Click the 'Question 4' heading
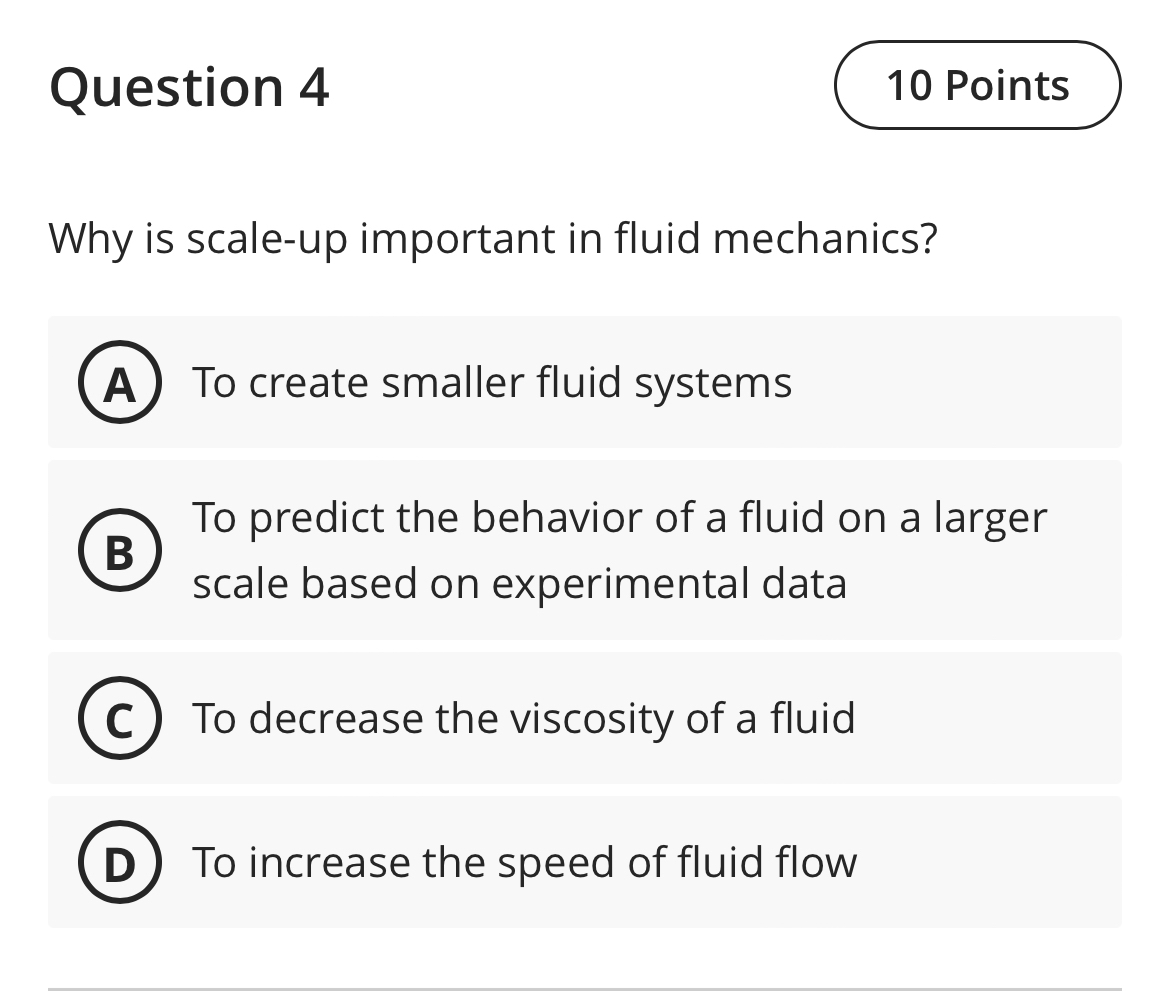 pos(190,86)
